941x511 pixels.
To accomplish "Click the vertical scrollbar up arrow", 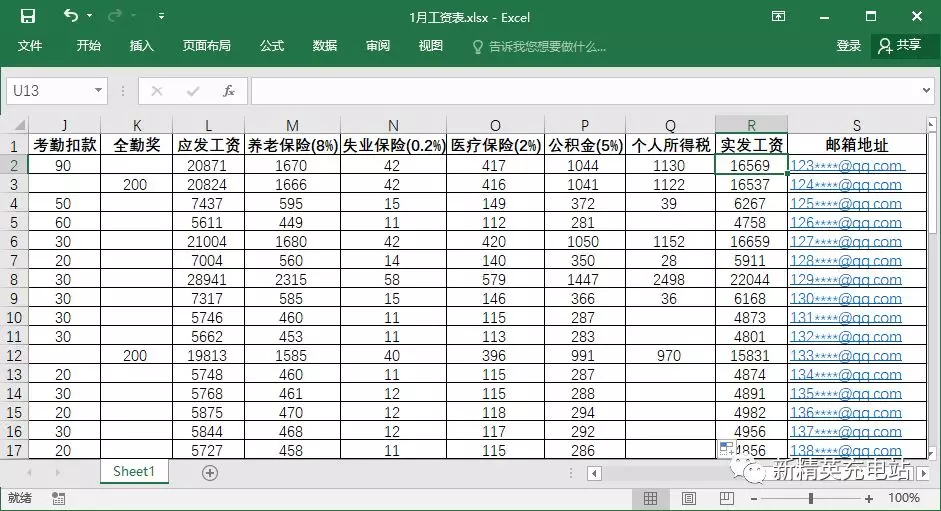I will (931, 124).
